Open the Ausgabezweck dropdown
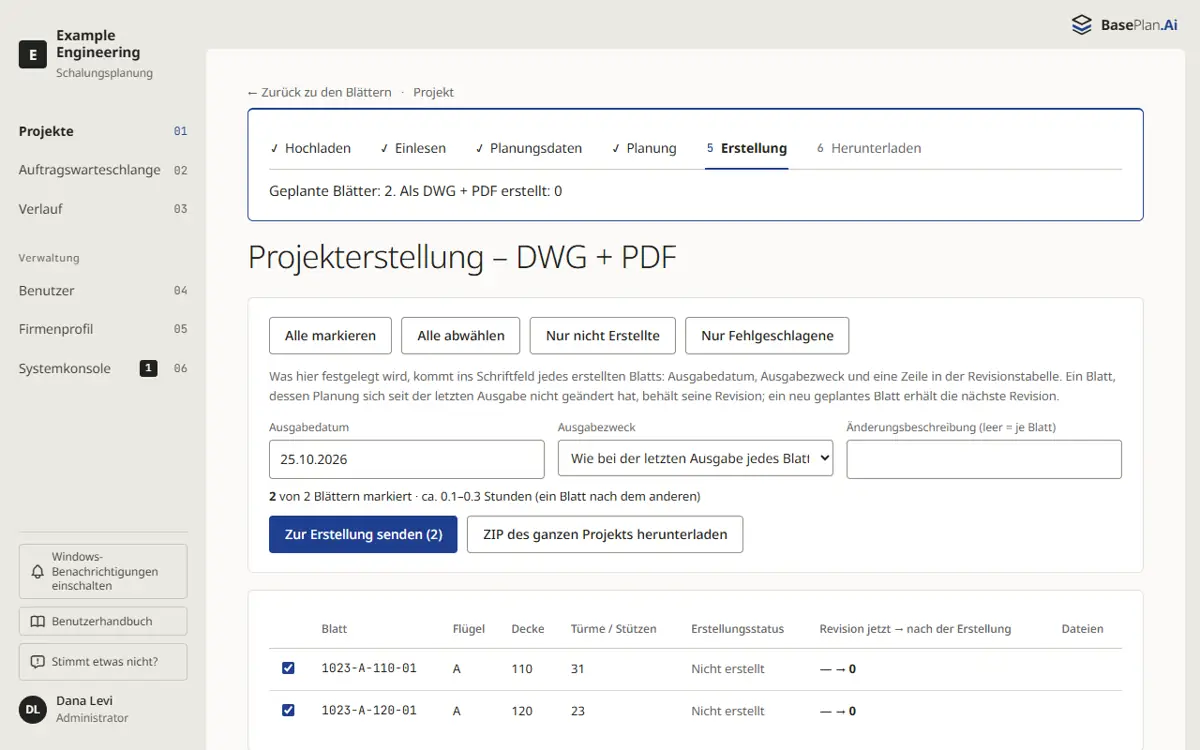This screenshot has height=750, width=1200. tap(695, 459)
